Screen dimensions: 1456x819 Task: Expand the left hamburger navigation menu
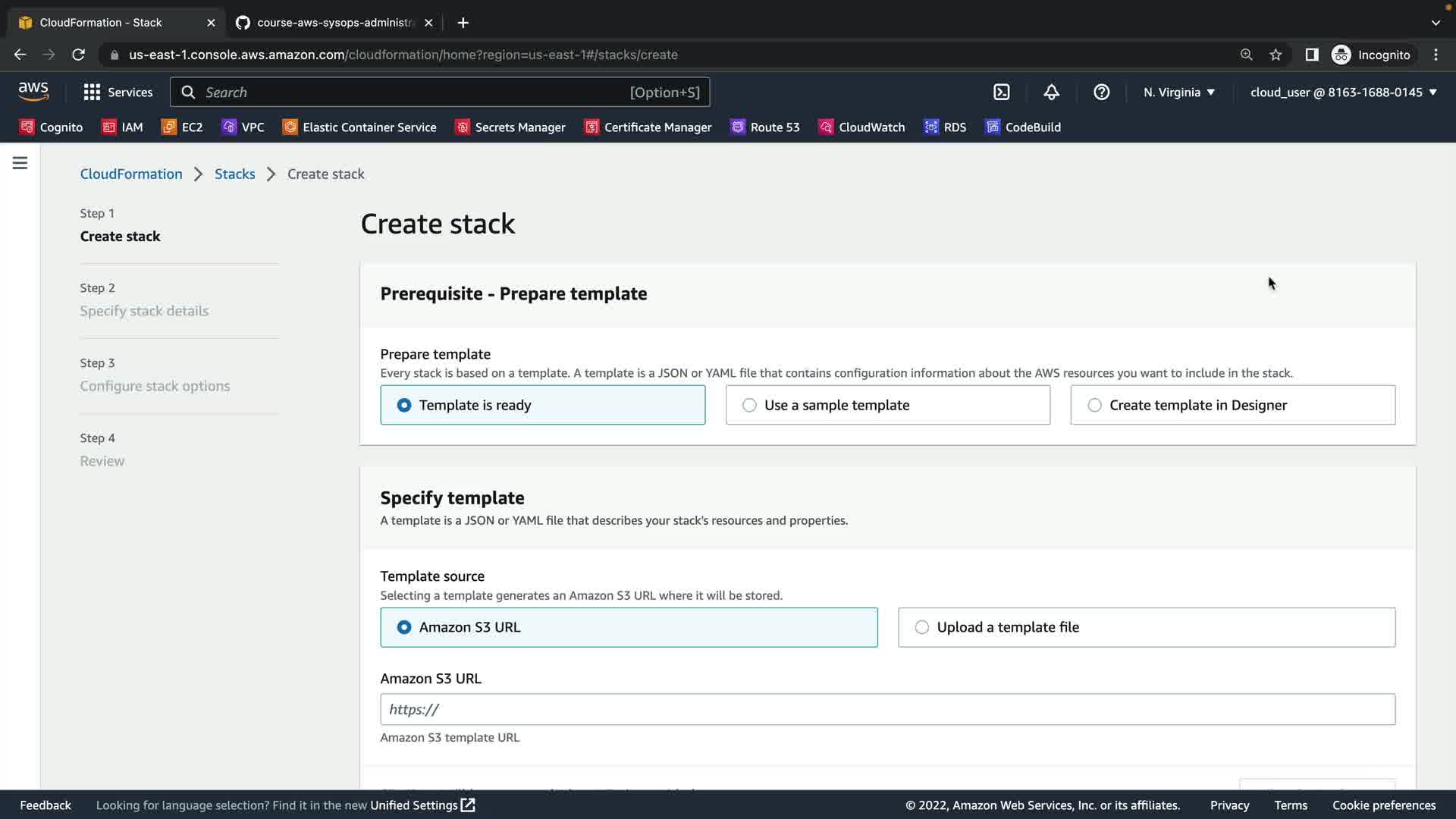(20, 163)
